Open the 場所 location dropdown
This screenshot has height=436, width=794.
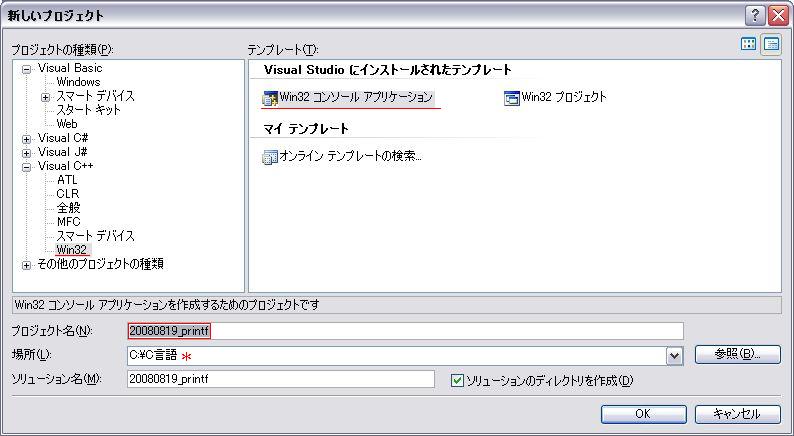674,356
